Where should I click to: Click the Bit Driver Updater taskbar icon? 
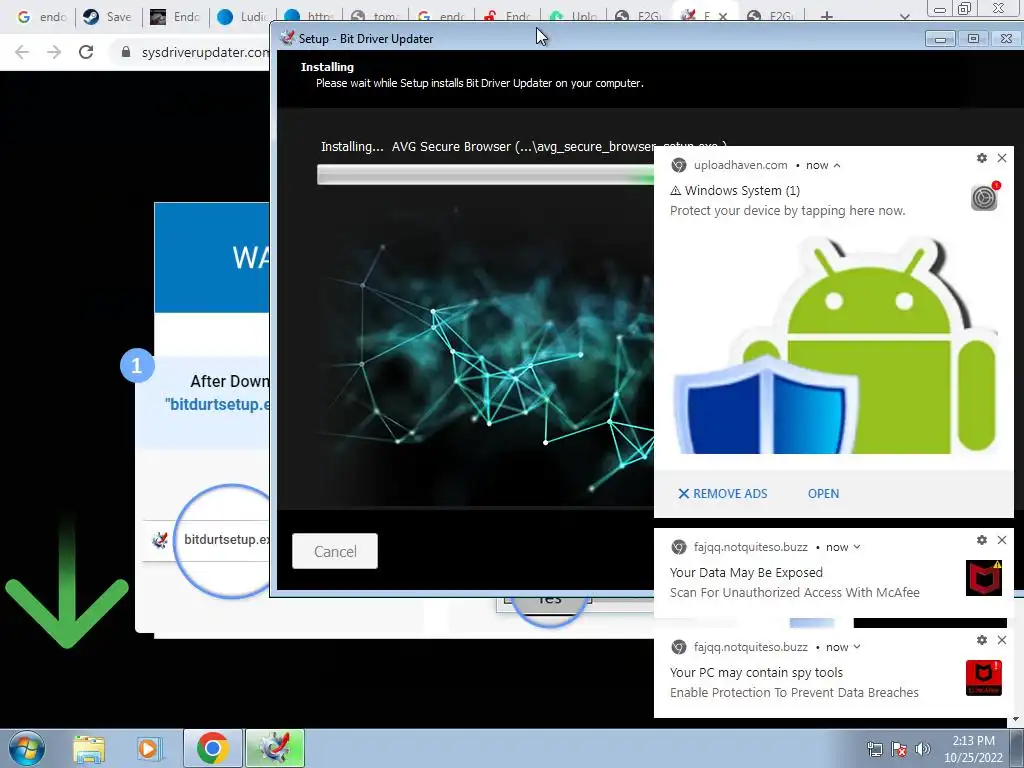(x=275, y=748)
